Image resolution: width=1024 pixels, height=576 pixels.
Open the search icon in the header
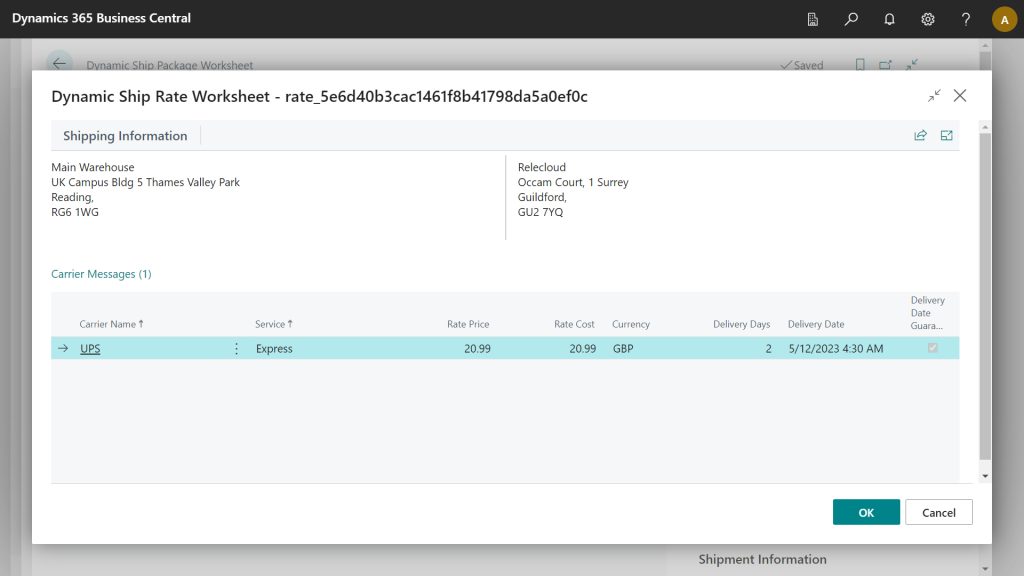(x=851, y=19)
